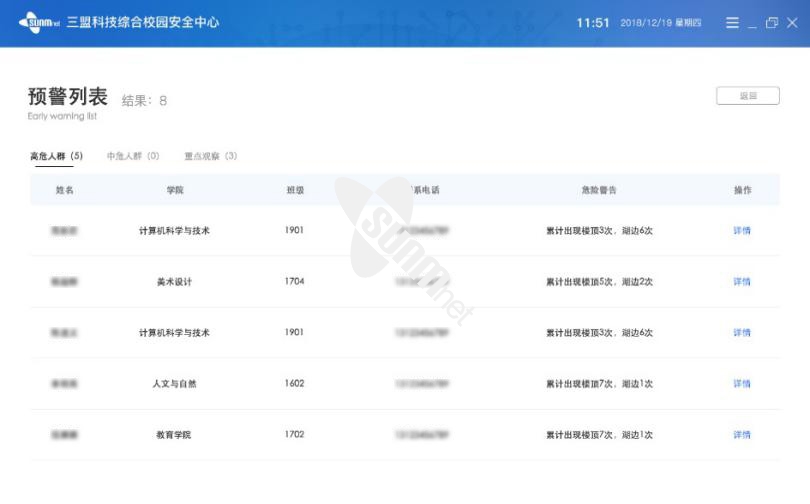Open 详情 for first 计算机科学与技术 row
Viewport: 810px width, 504px height.
pyautogui.click(x=741, y=231)
